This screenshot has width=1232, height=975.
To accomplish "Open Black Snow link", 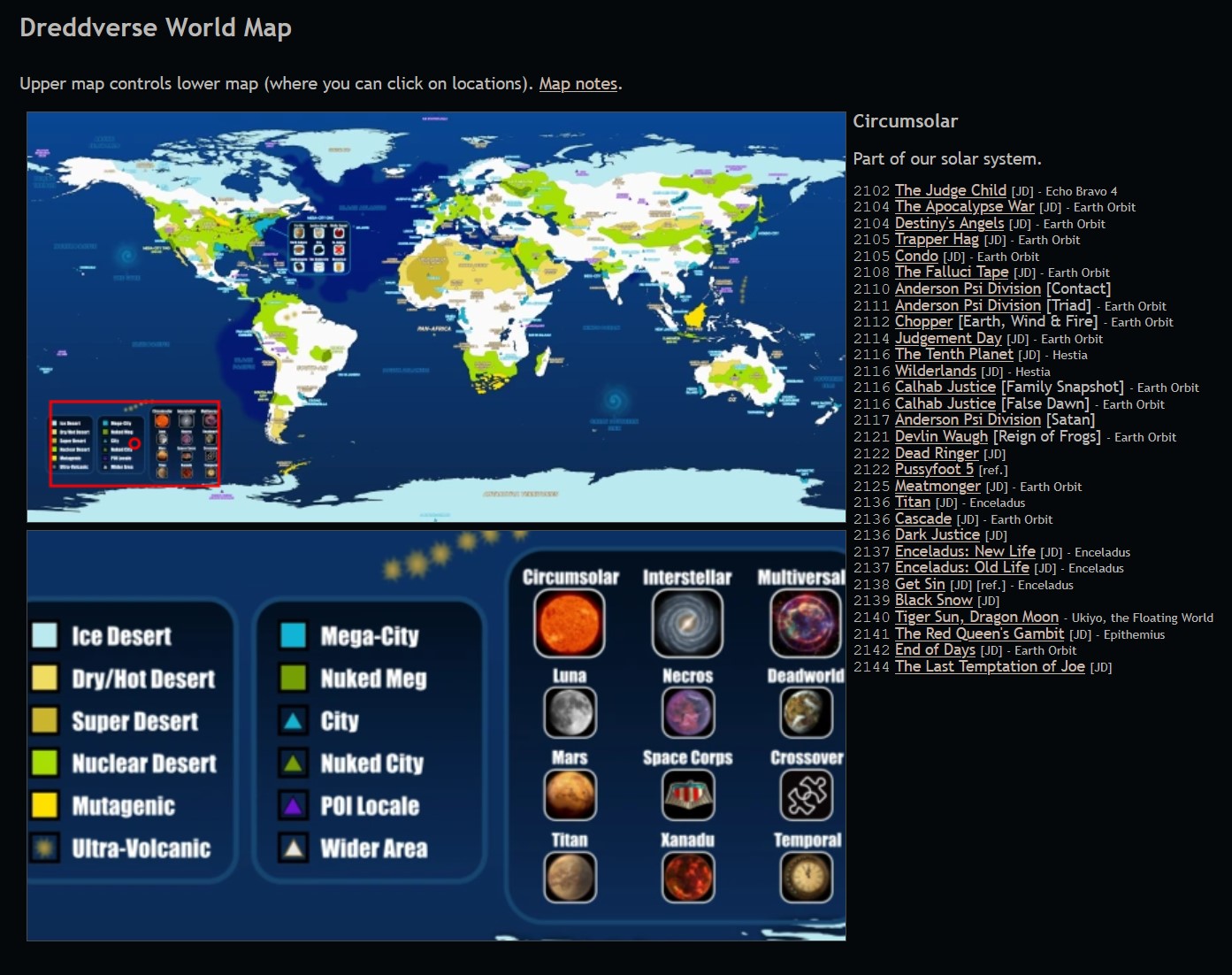I will click(x=933, y=601).
